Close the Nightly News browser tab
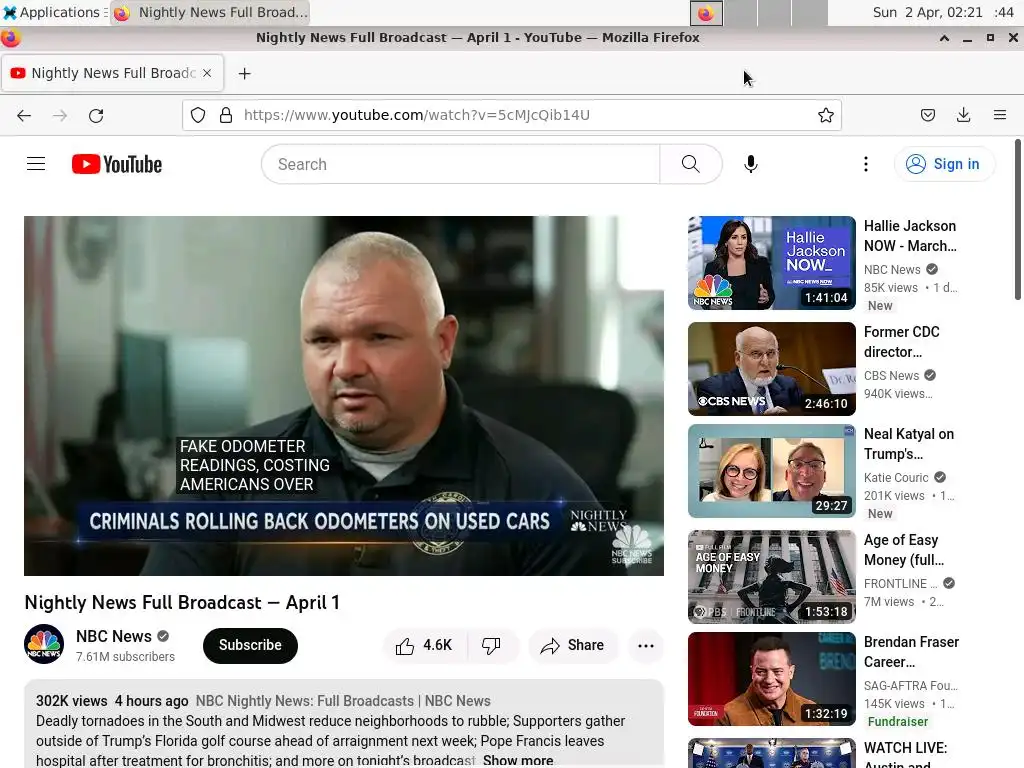1024x768 pixels. (x=207, y=73)
